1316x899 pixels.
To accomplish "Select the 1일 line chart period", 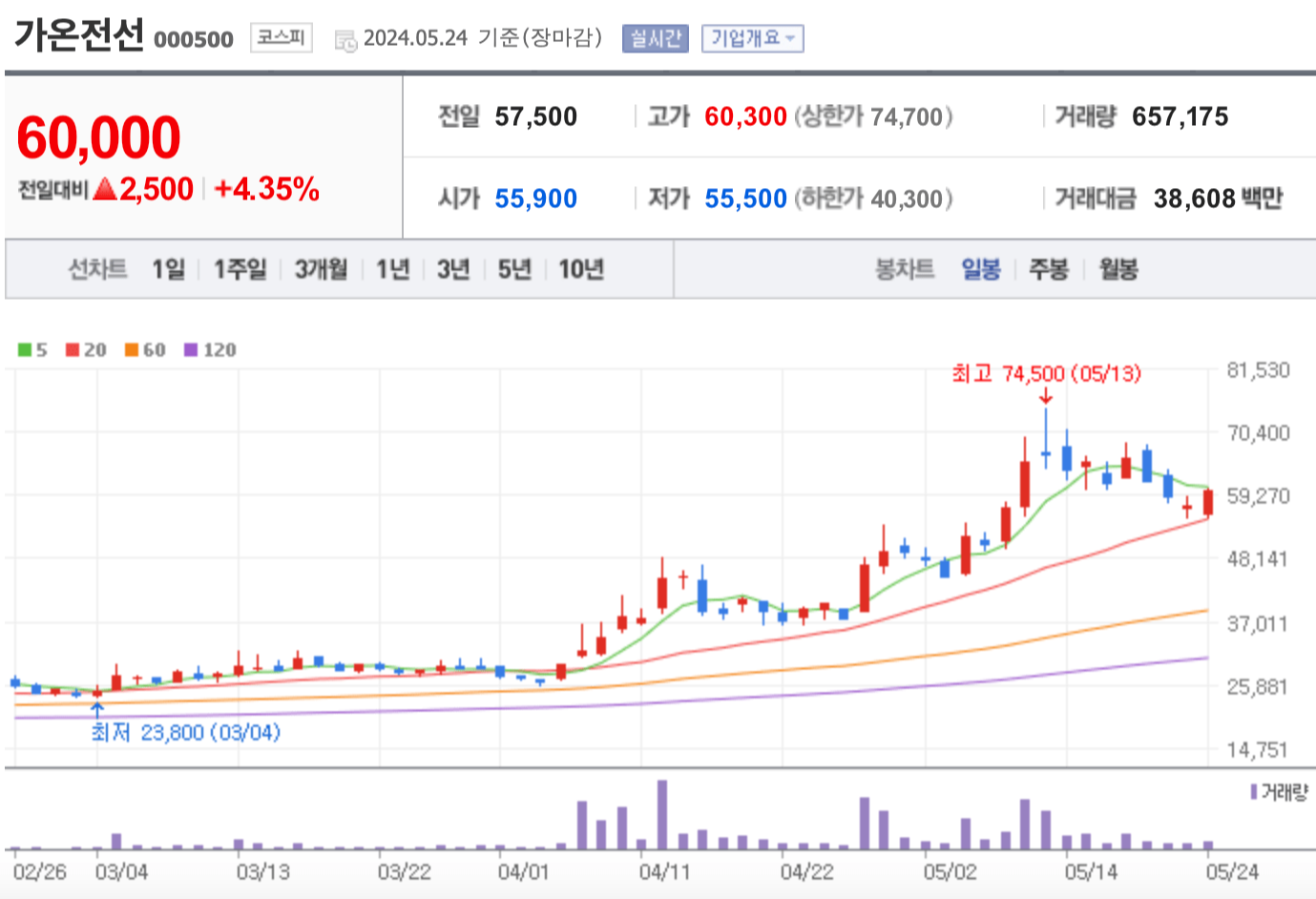I will [168, 270].
